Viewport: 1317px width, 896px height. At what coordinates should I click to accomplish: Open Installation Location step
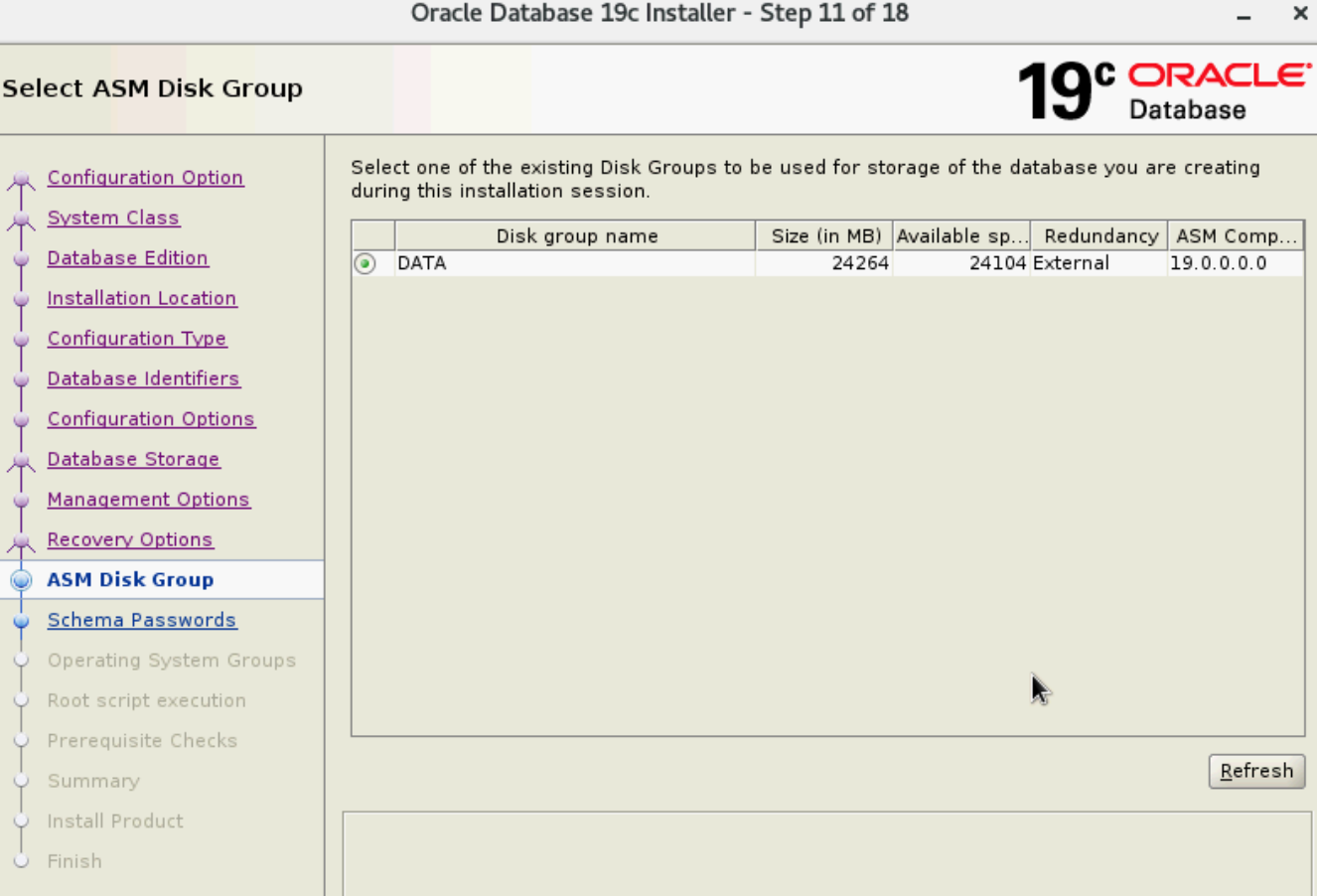click(x=142, y=298)
